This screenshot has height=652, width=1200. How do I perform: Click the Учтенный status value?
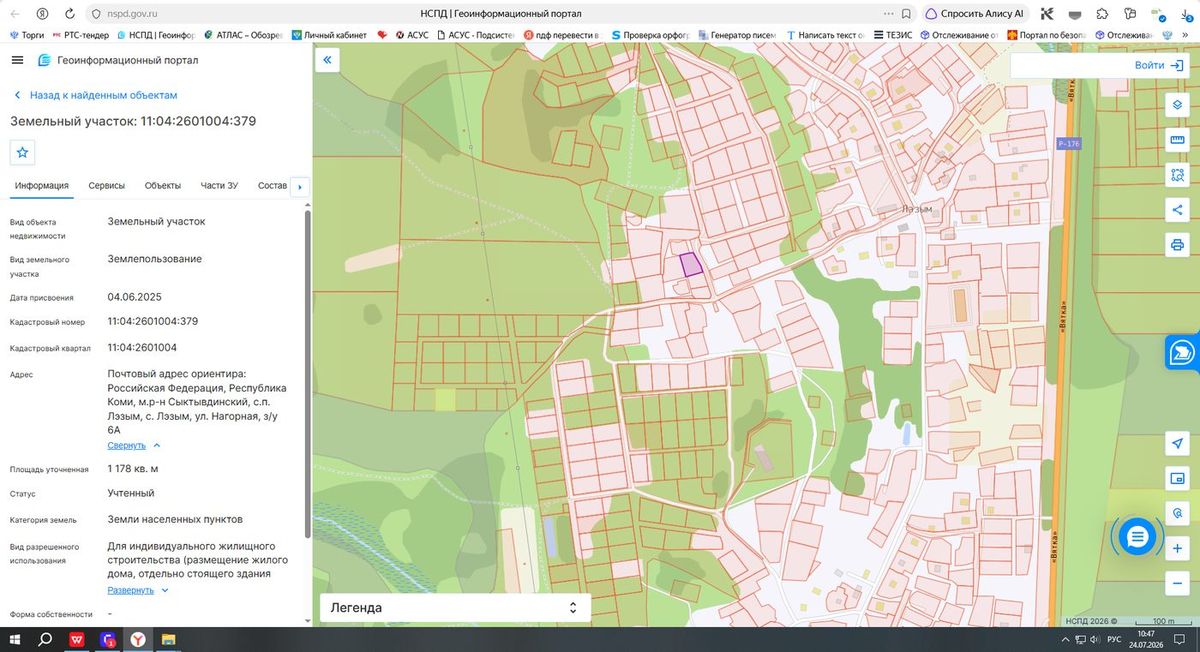131,493
